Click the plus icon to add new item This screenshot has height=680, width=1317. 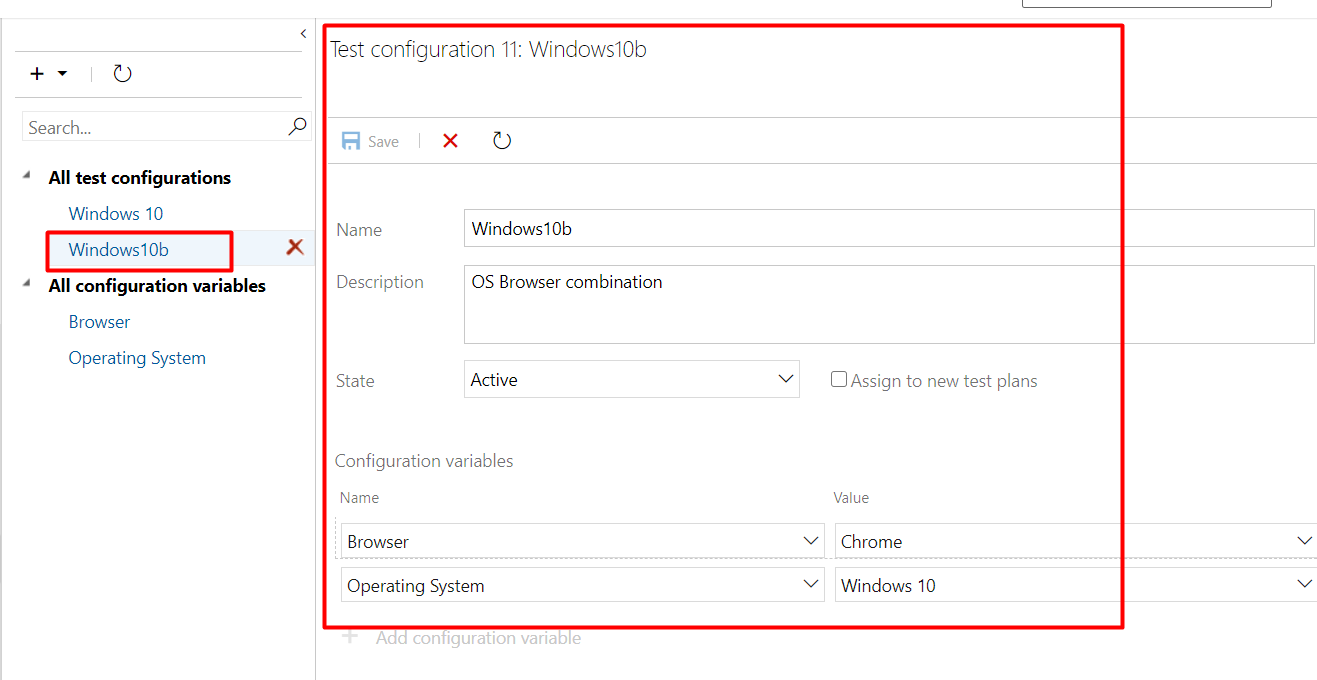point(38,74)
